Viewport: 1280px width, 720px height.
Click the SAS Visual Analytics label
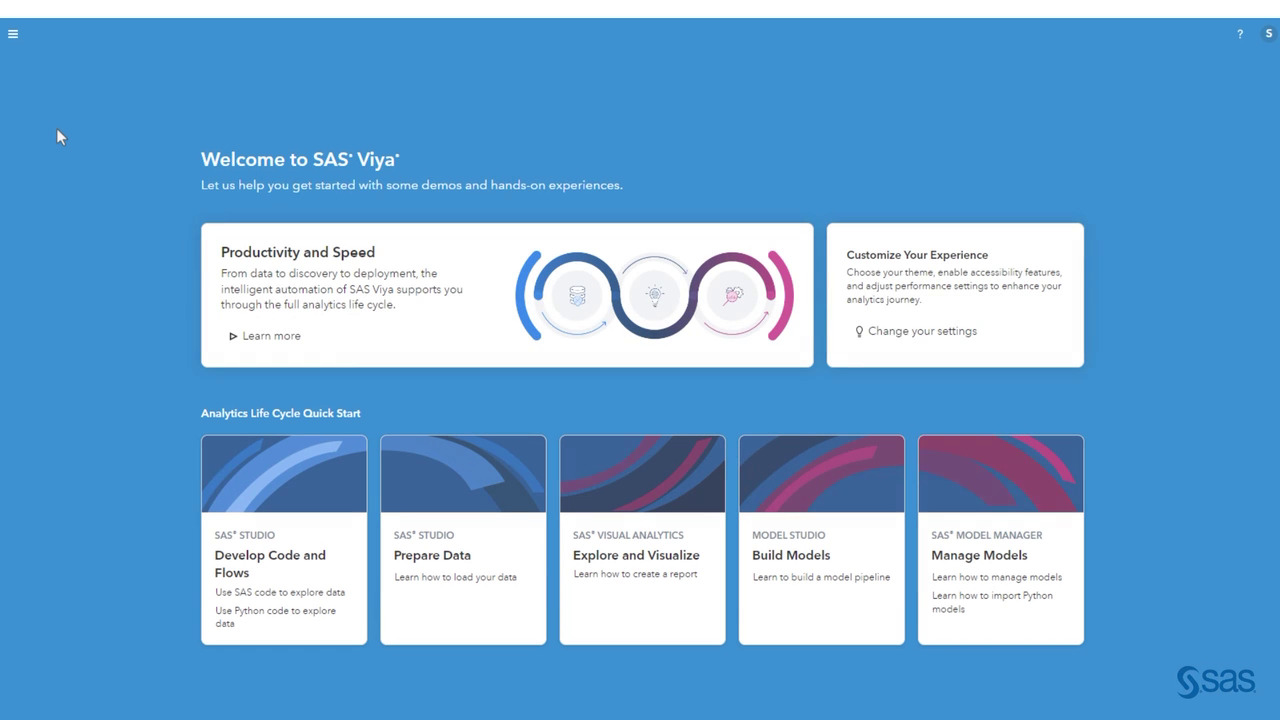(628, 535)
